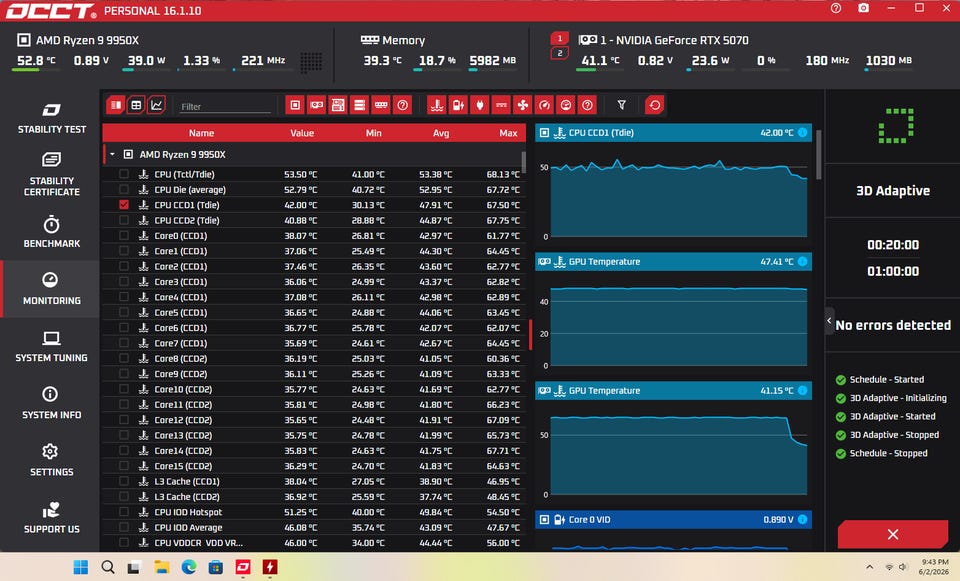Open the Settings section
This screenshot has height=581, width=960.
click(51, 460)
